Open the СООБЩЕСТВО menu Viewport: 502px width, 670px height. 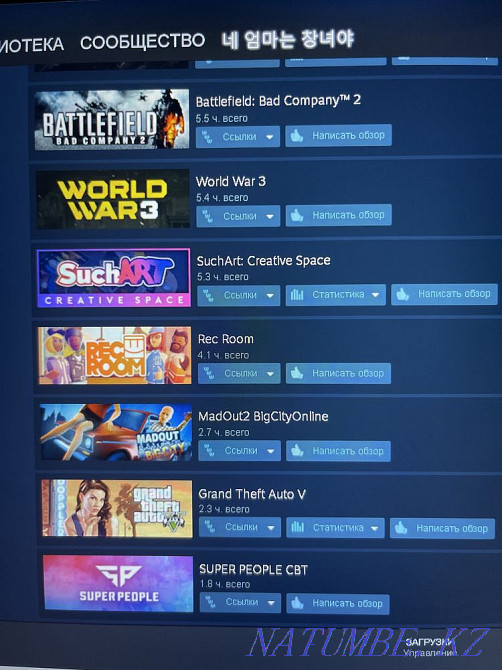(x=143, y=42)
